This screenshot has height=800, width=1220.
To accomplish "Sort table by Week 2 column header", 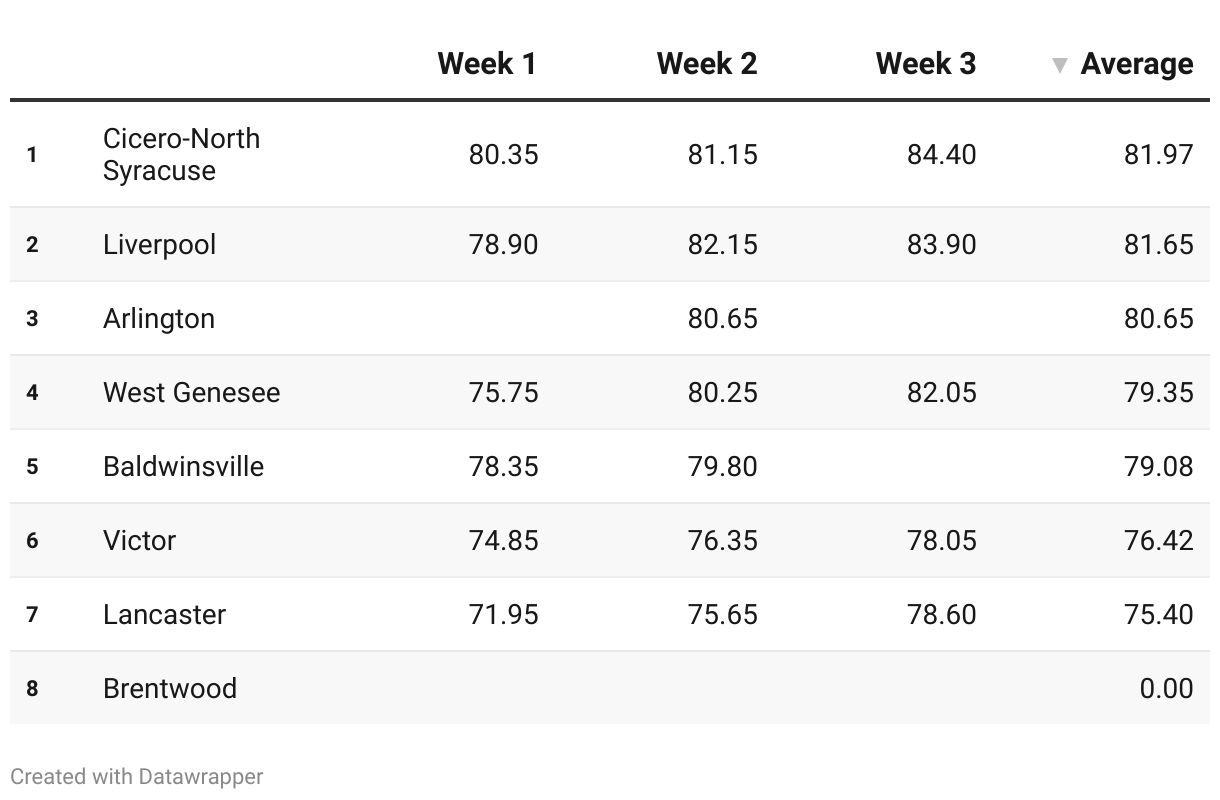I will 707,64.
